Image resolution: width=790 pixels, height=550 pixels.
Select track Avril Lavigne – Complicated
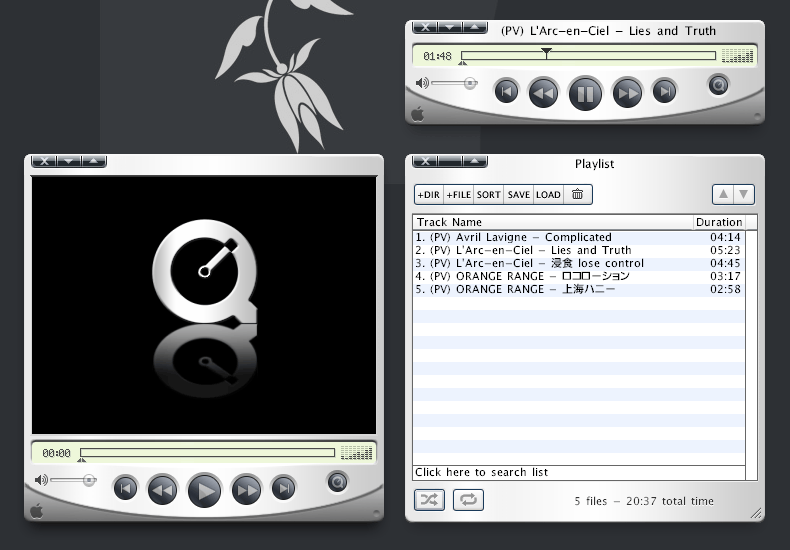click(x=578, y=237)
